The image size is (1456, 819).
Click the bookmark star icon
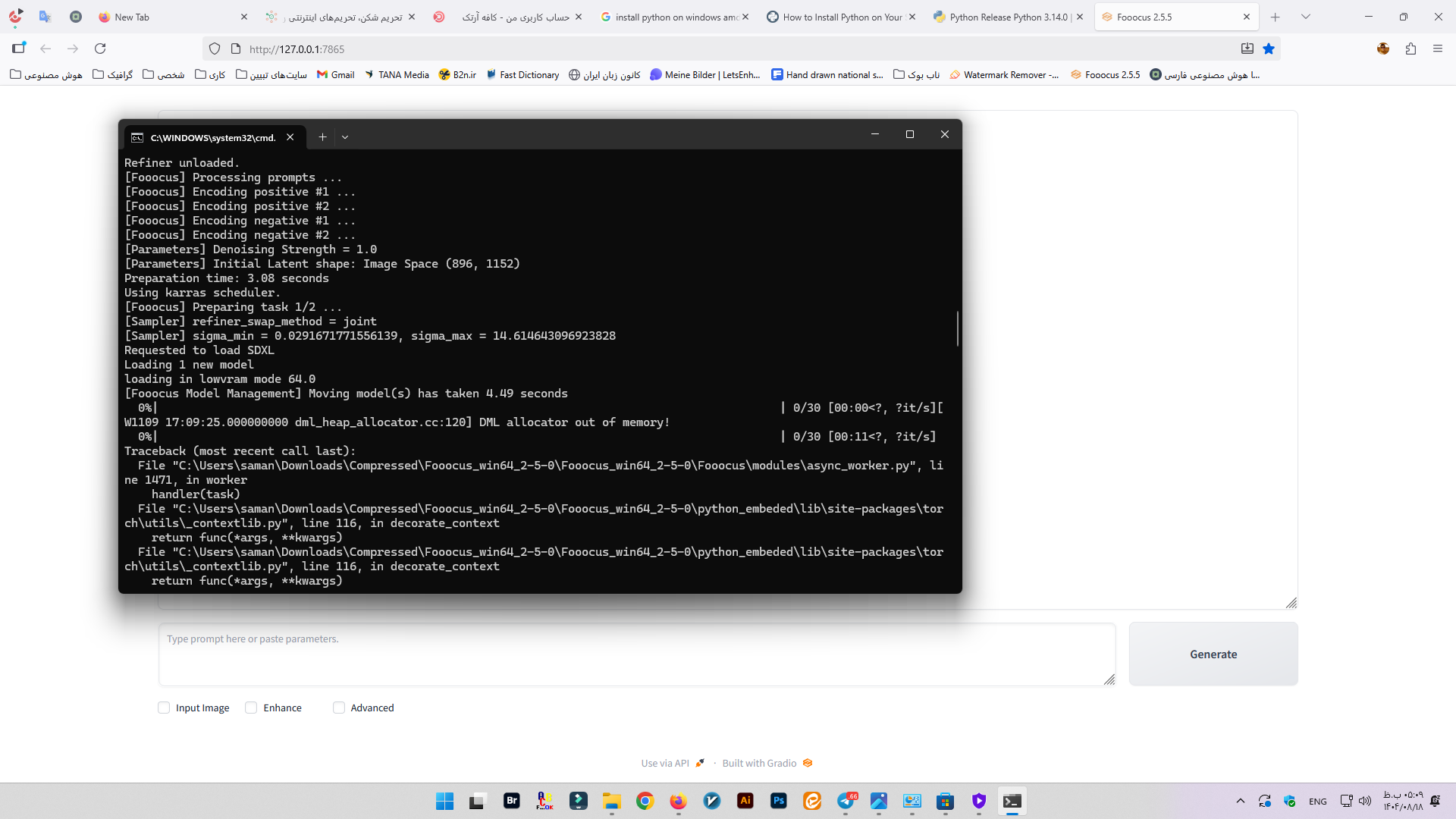click(x=1269, y=49)
